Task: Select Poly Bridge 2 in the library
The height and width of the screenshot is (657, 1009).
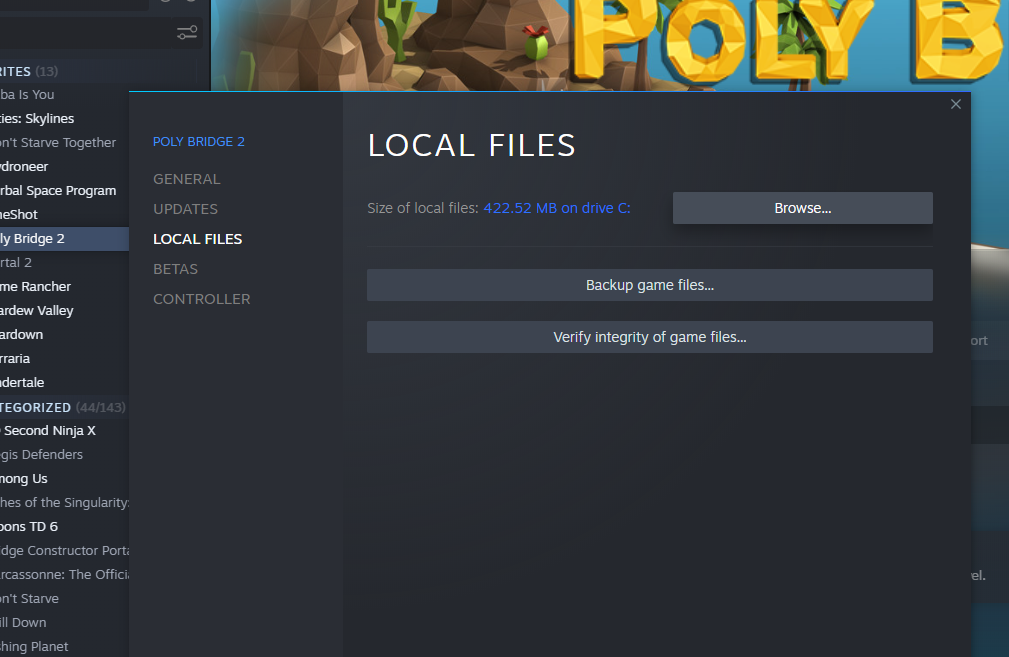Action: pos(64,239)
